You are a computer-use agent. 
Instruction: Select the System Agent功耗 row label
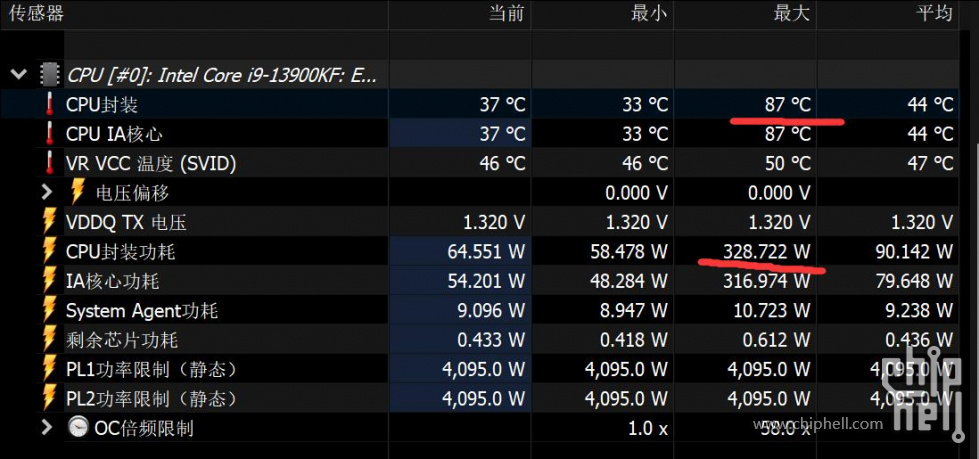coord(142,310)
